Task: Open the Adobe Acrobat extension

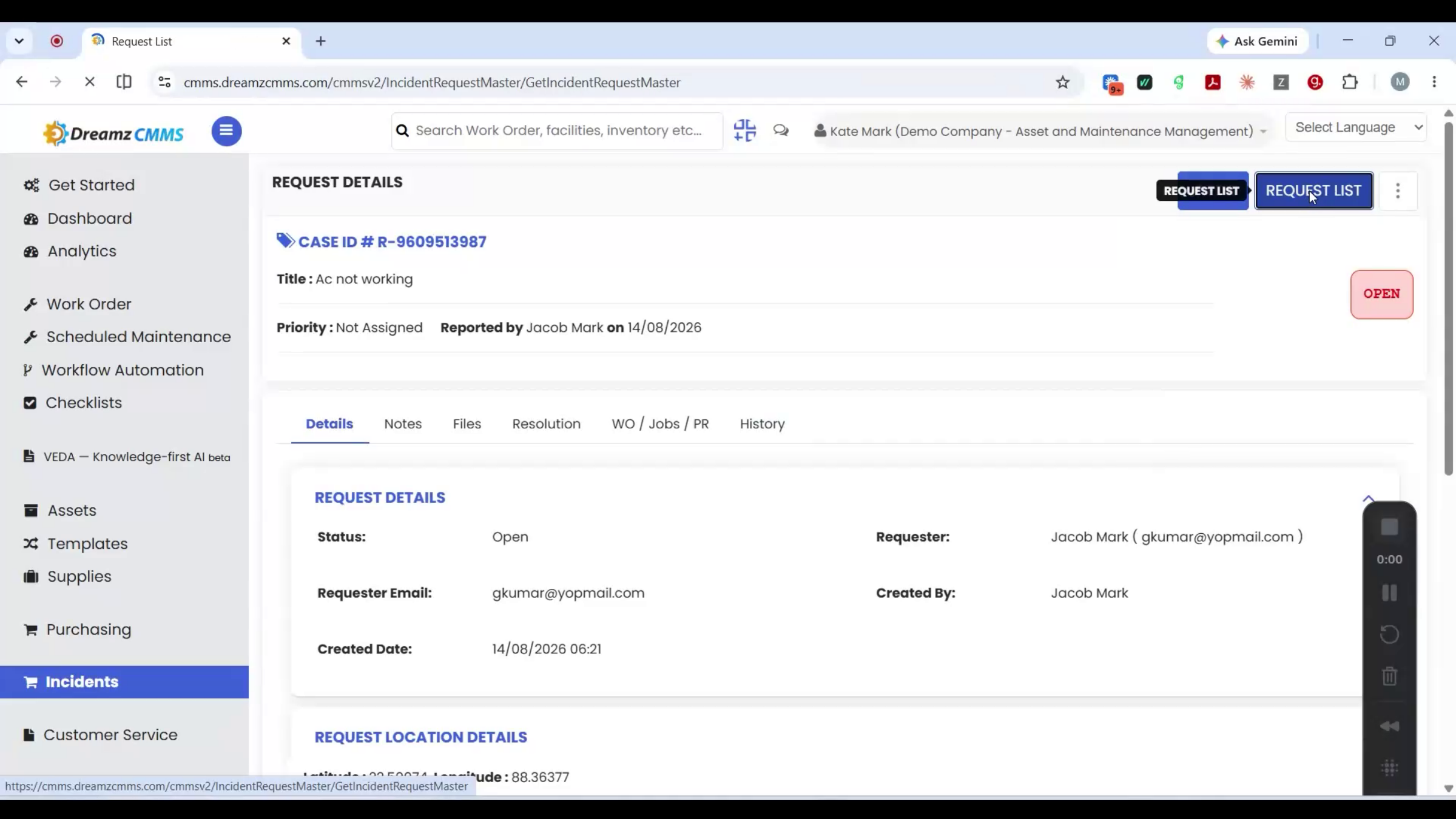Action: pyautogui.click(x=1213, y=83)
